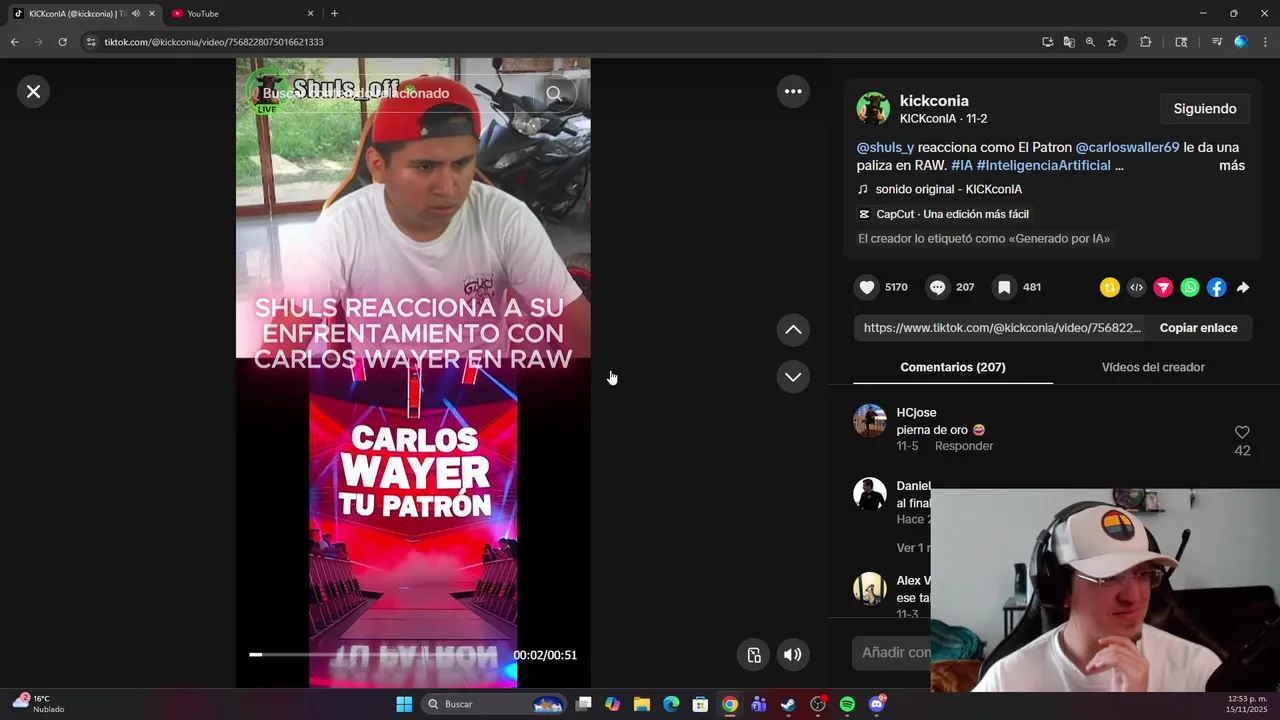The height and width of the screenshot is (720, 1280).
Task: Open HCjose's profile avatar
Action: (x=870, y=421)
